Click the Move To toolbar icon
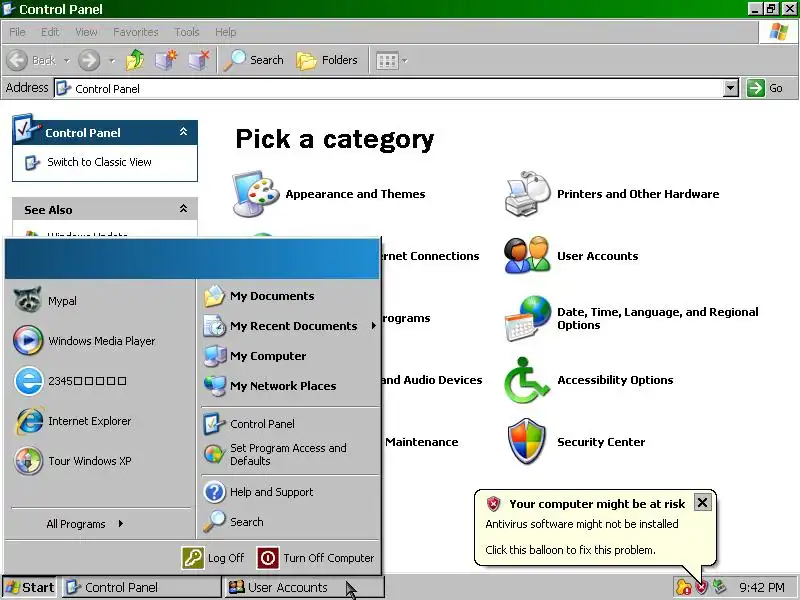 [x=166, y=60]
